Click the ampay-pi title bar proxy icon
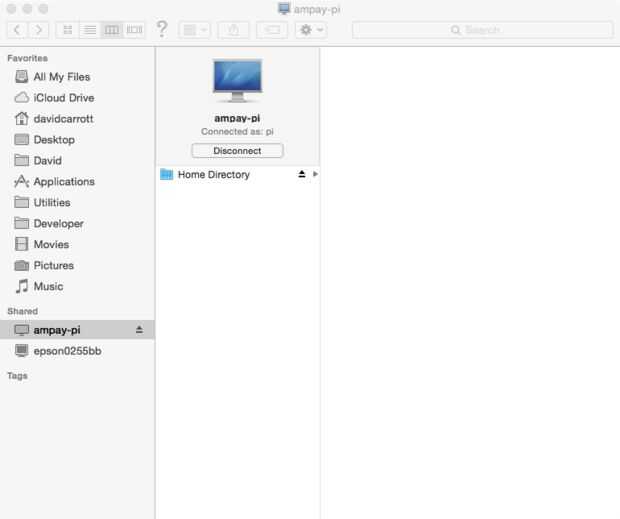The height and width of the screenshot is (519, 620). (x=284, y=9)
